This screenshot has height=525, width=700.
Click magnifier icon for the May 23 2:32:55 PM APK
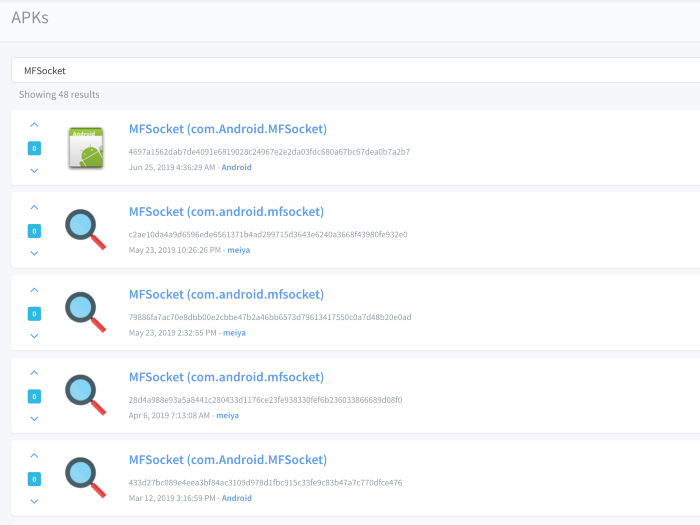85,312
